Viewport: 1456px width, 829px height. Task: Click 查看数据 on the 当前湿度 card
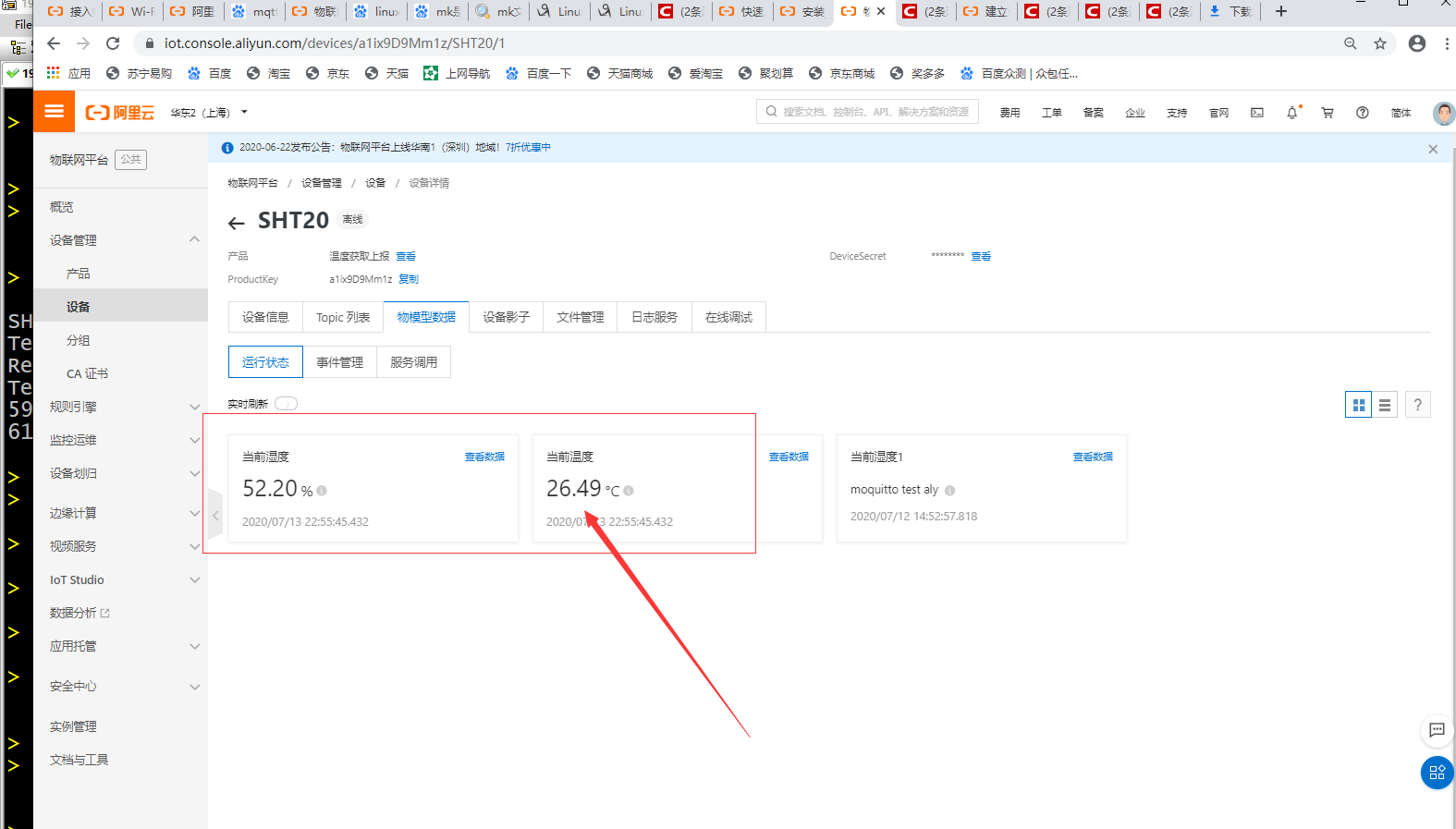point(484,457)
